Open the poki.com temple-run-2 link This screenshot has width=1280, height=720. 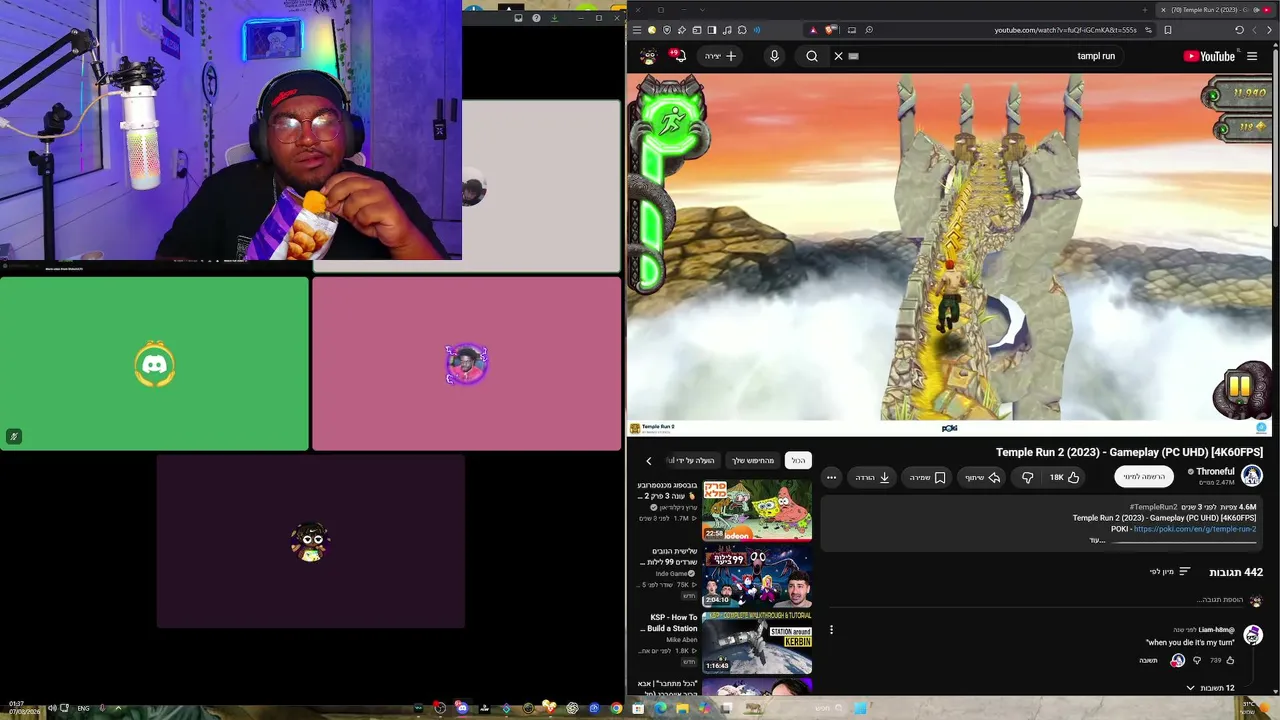[1194, 529]
